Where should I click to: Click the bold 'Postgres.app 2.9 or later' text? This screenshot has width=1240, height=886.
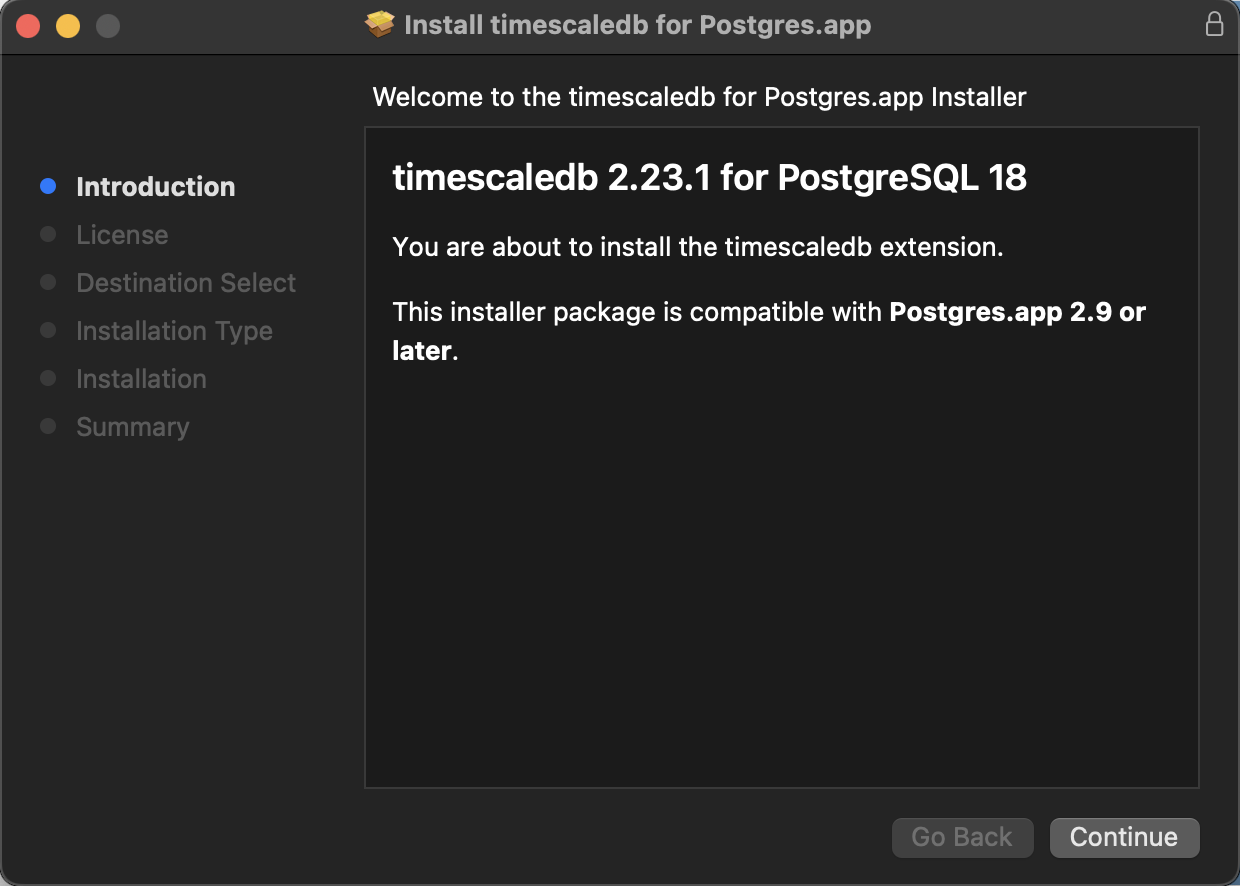[1016, 312]
